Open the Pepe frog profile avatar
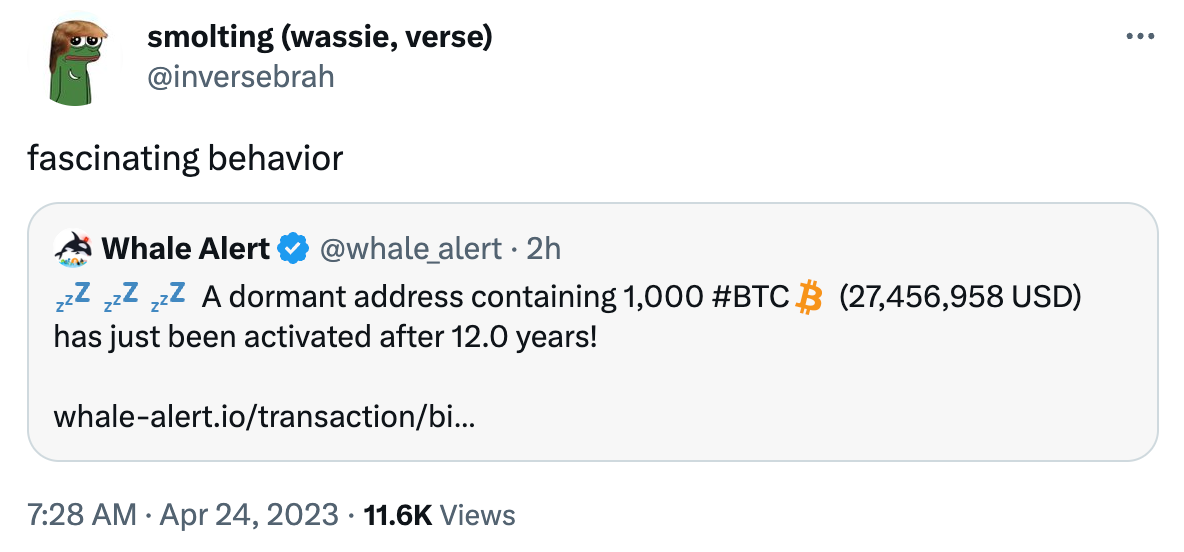The width and height of the screenshot is (1184, 552). [74, 60]
